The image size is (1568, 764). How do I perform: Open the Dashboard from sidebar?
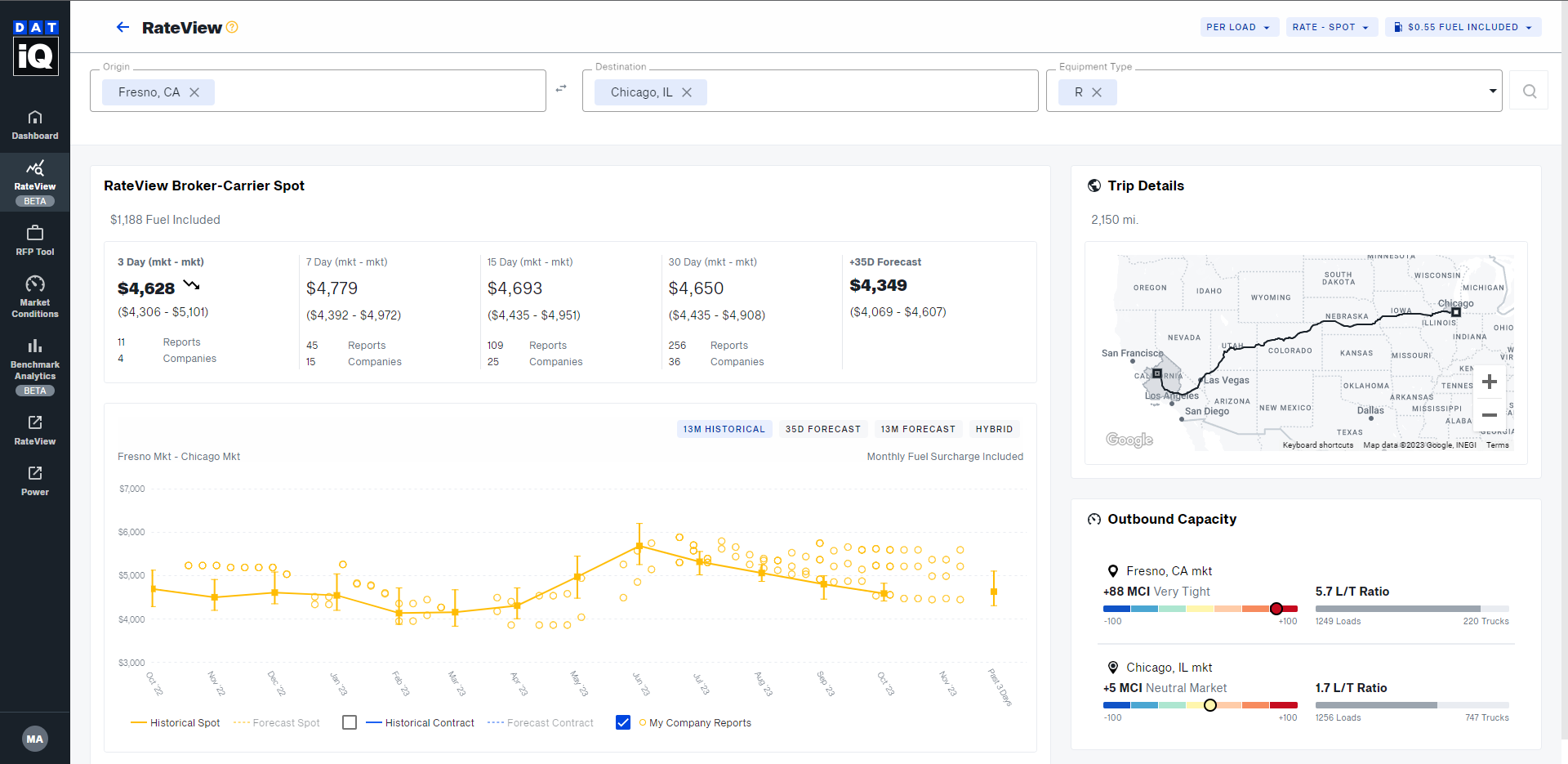[x=34, y=125]
